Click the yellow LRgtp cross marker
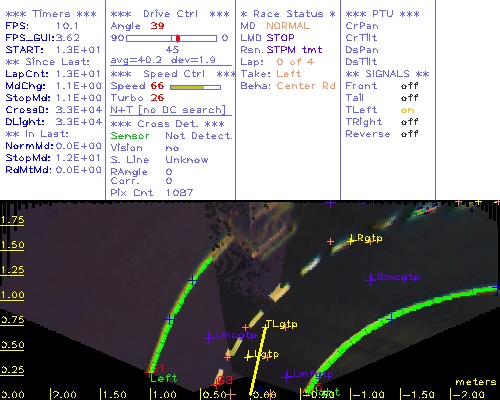This screenshot has height=400, width=500. (351, 240)
